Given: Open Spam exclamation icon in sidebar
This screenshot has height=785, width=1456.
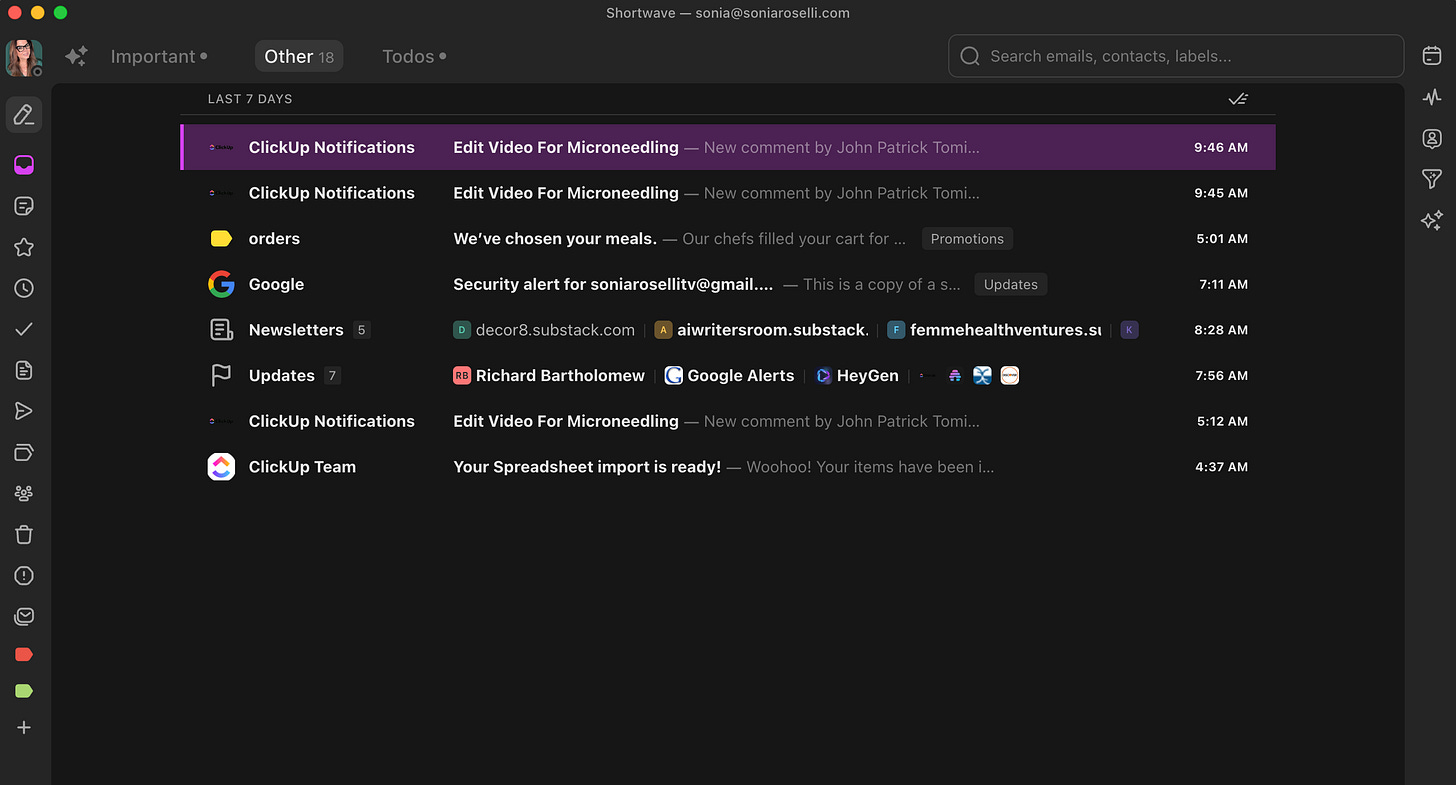Looking at the screenshot, I should (24, 576).
